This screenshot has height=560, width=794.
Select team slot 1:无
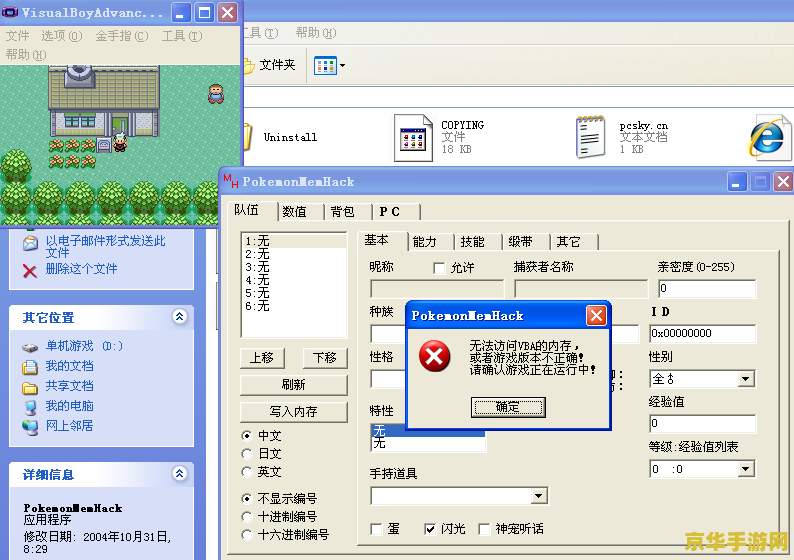[x=294, y=241]
